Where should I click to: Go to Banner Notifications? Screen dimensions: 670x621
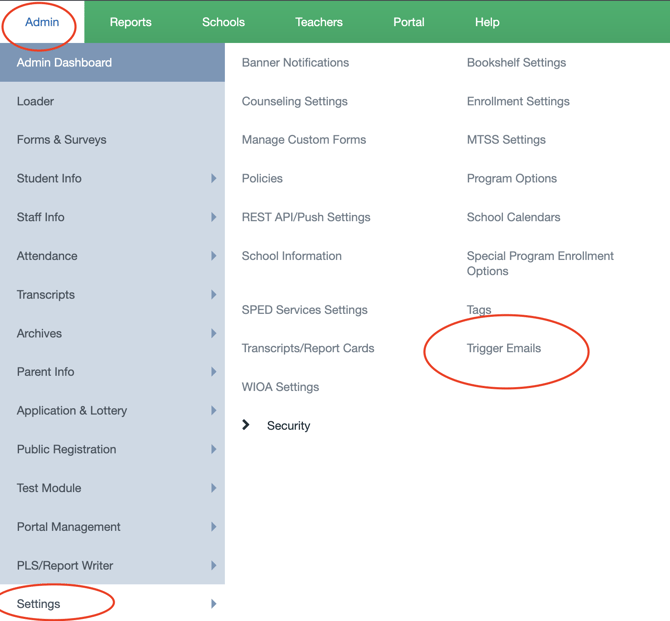click(295, 62)
